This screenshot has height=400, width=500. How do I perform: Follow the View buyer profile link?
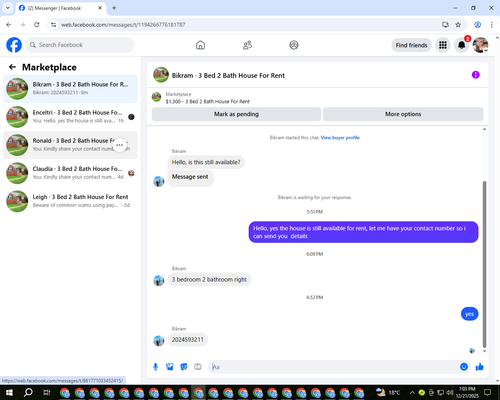[340, 138]
